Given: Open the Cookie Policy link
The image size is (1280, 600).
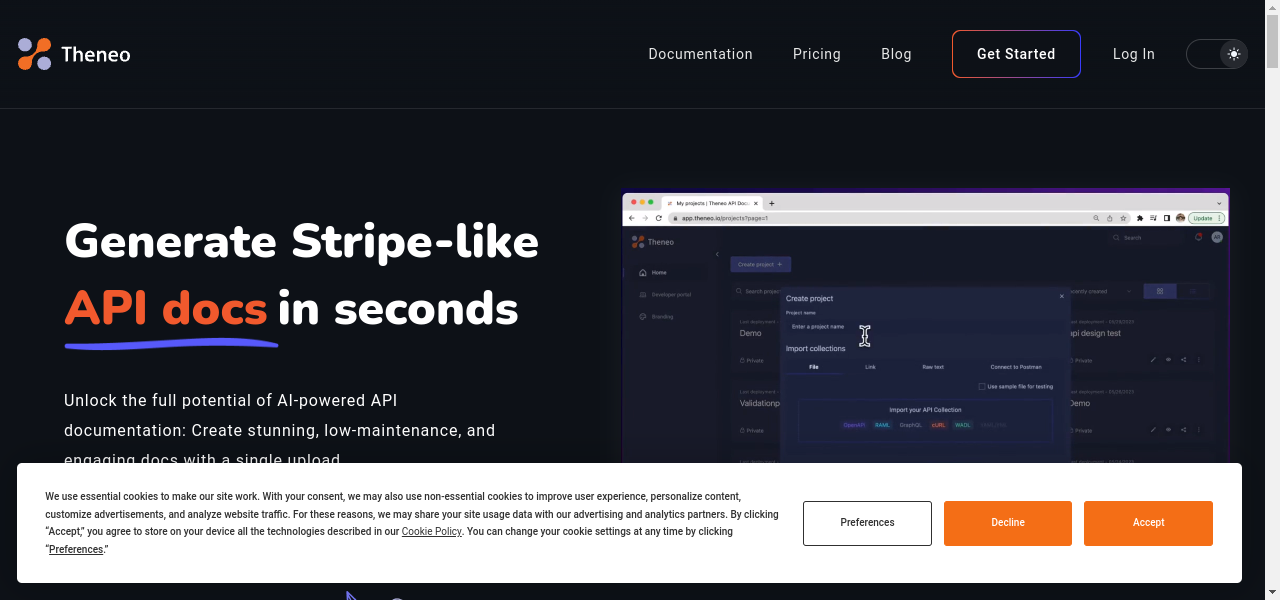Looking at the screenshot, I should click(431, 532).
